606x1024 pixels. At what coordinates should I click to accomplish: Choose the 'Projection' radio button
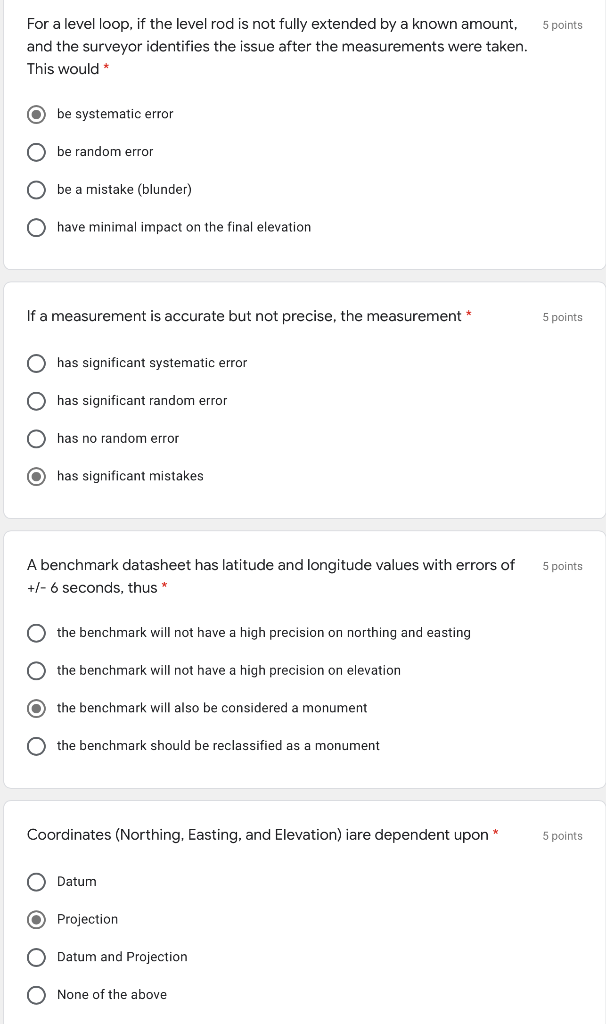pyautogui.click(x=36, y=920)
